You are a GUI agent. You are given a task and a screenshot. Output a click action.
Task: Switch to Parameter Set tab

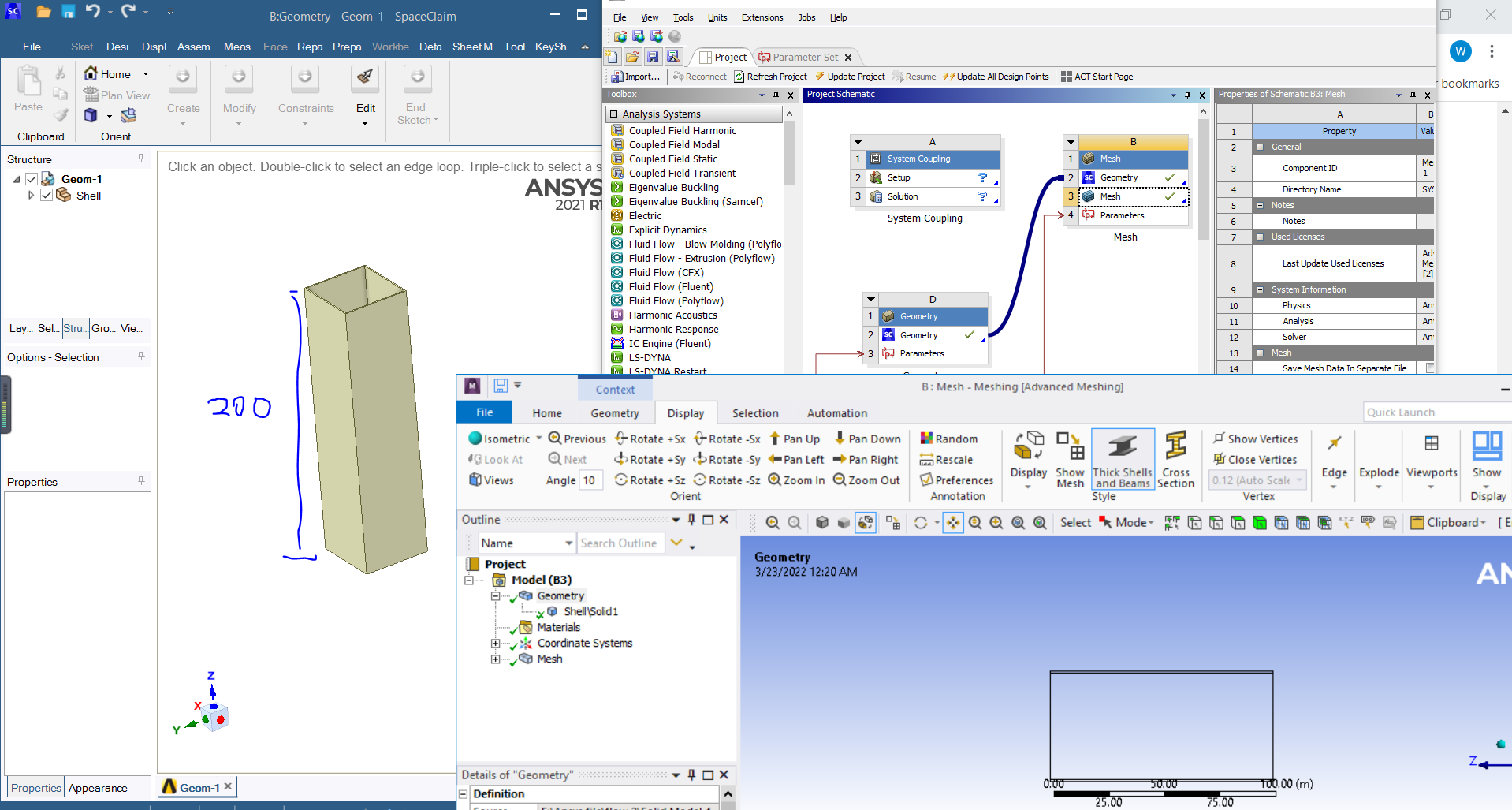click(x=805, y=57)
